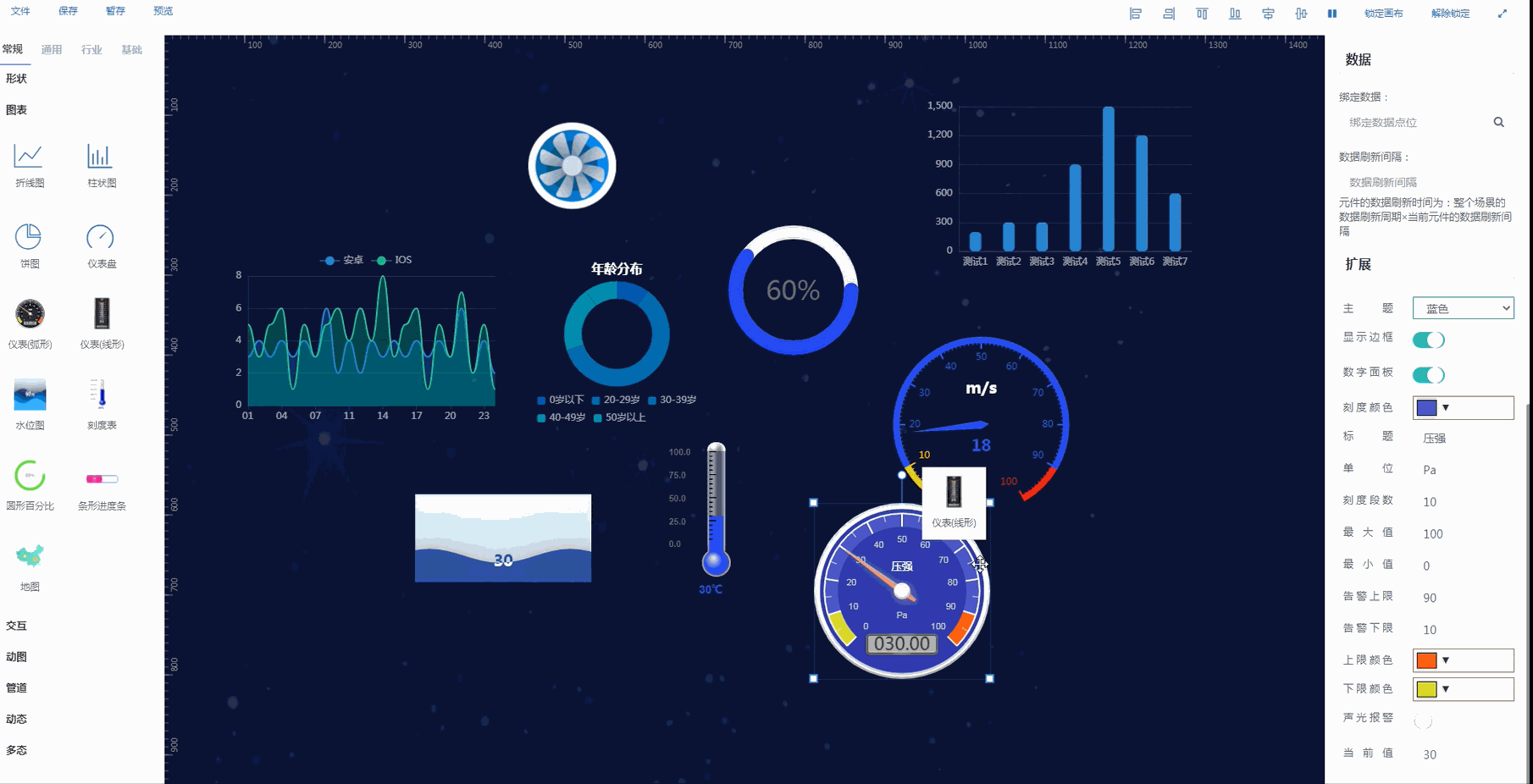Image resolution: width=1533 pixels, height=784 pixels.
Task: Click the align bottom icon
Action: point(1235,14)
